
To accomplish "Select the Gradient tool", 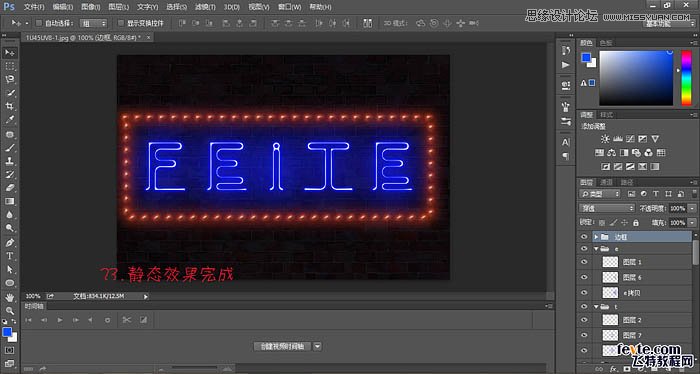I will 9,201.
